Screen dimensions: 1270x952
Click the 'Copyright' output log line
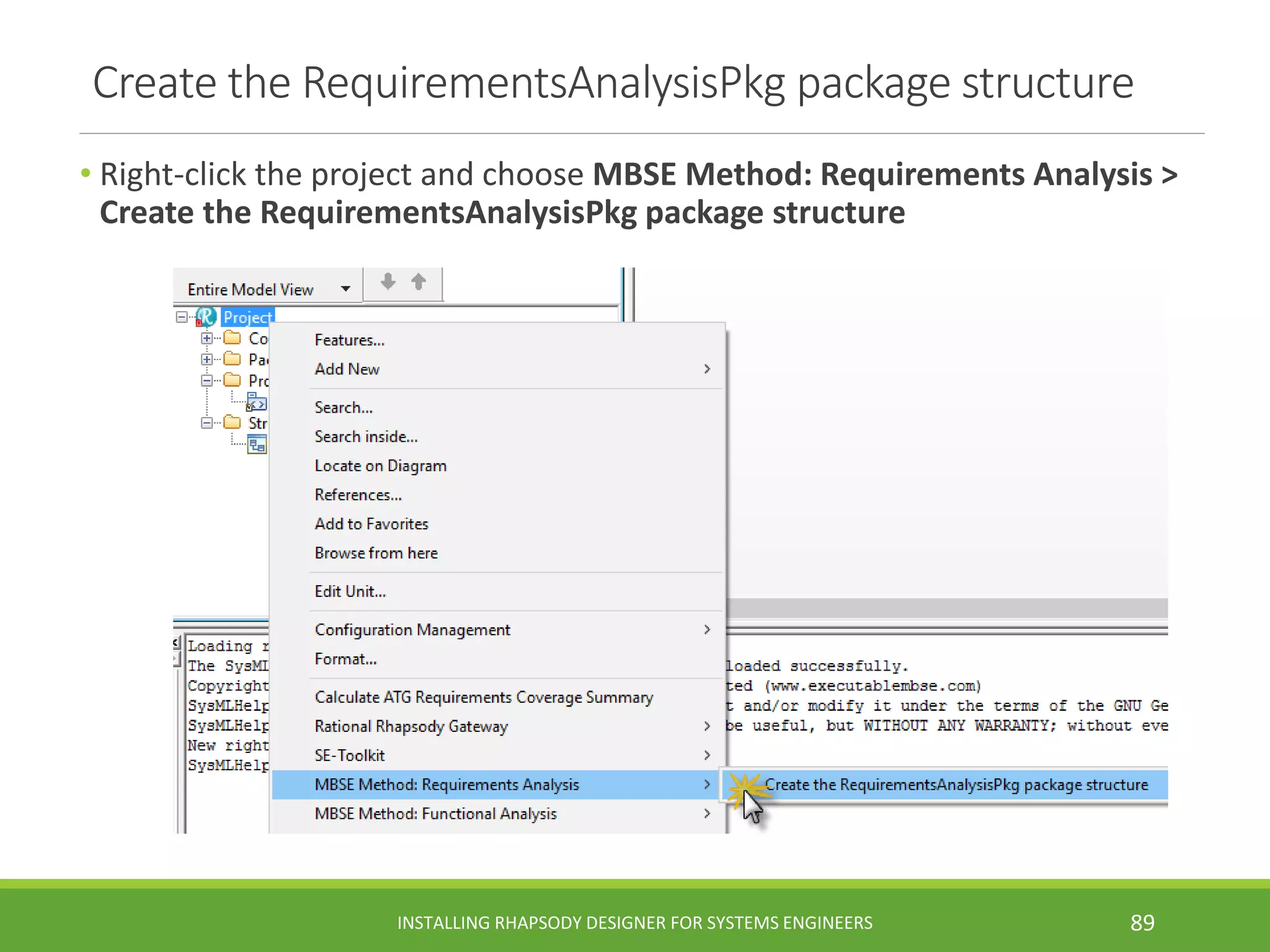click(228, 685)
